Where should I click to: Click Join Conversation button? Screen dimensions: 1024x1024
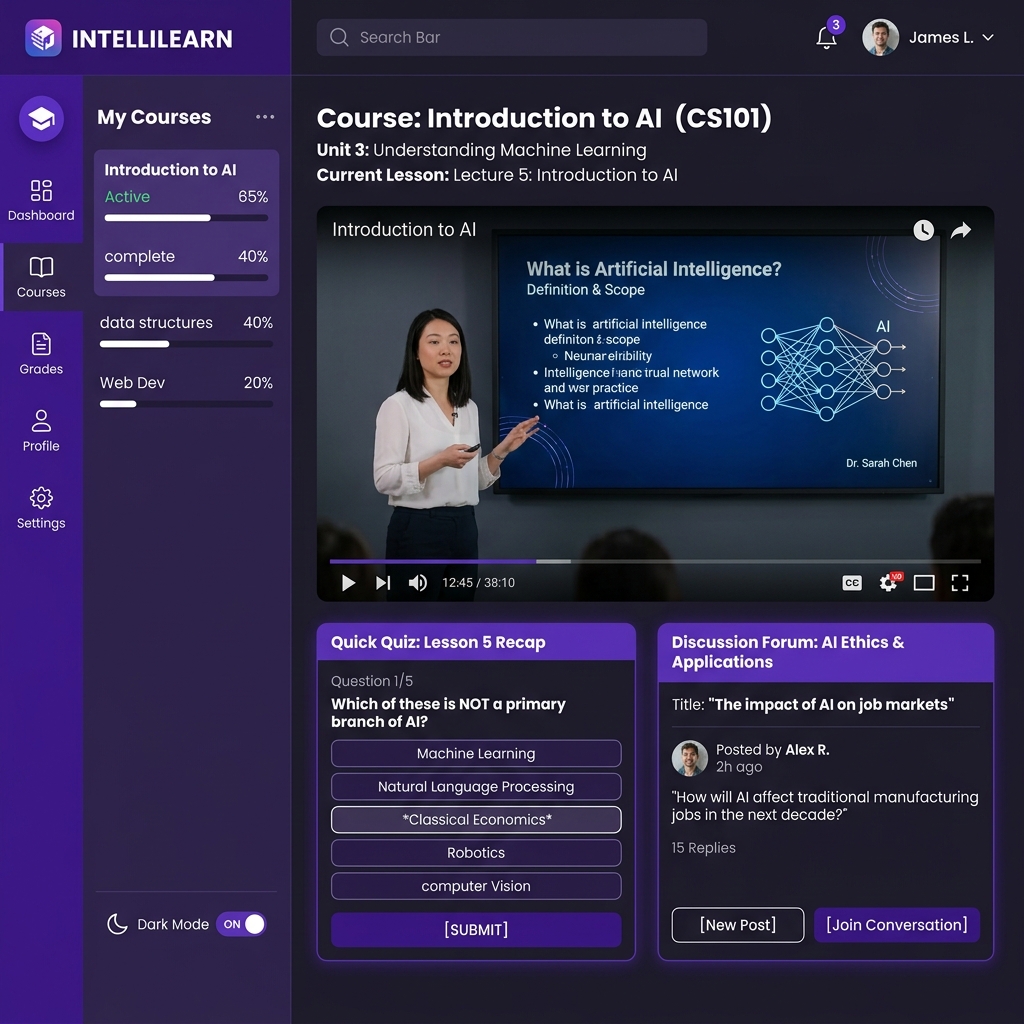pyautogui.click(x=897, y=925)
